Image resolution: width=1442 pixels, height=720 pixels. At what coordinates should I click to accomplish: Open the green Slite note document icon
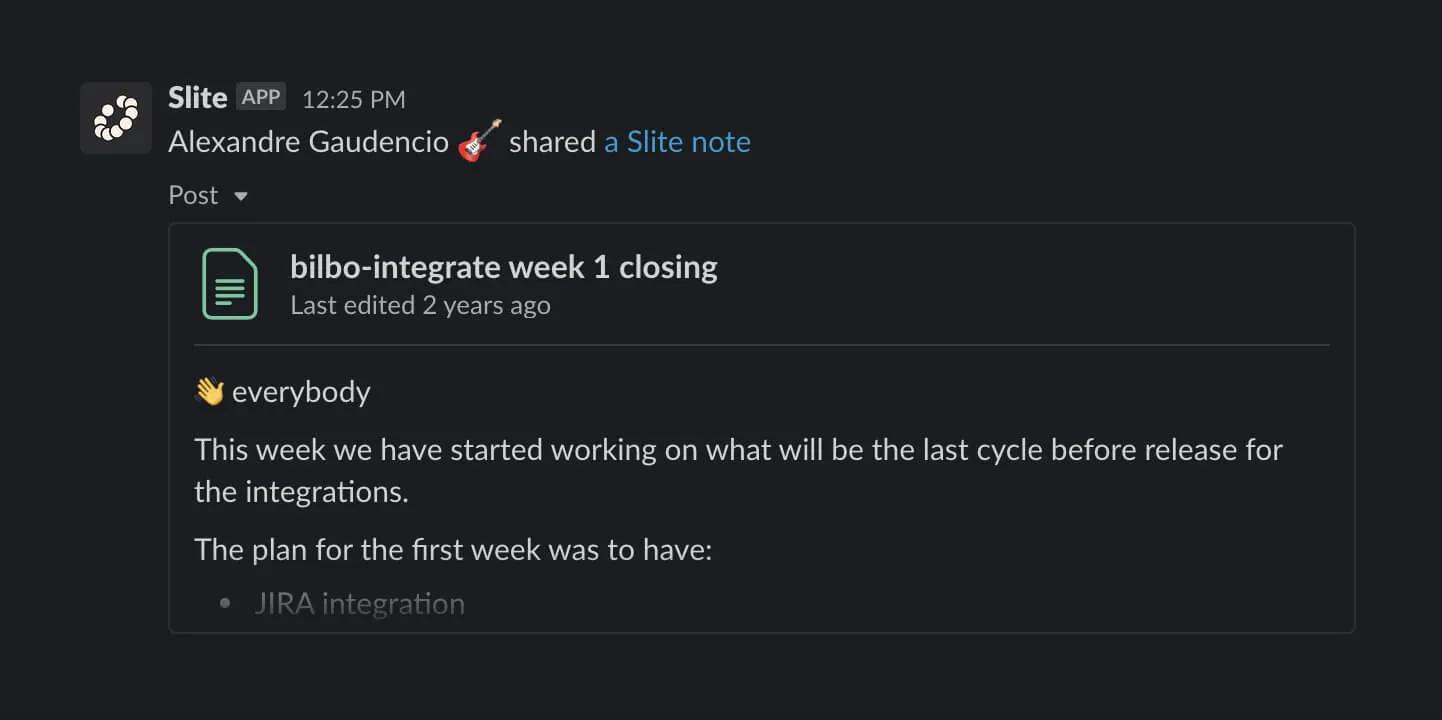(x=229, y=284)
